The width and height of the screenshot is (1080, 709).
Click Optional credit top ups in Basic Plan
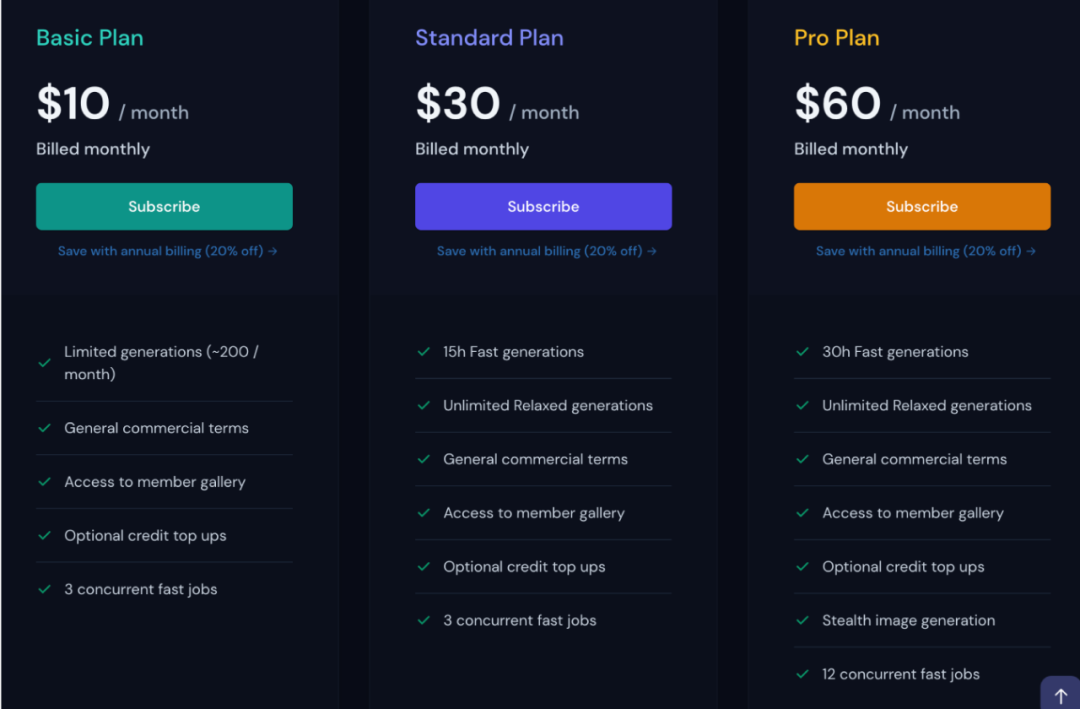[145, 536]
